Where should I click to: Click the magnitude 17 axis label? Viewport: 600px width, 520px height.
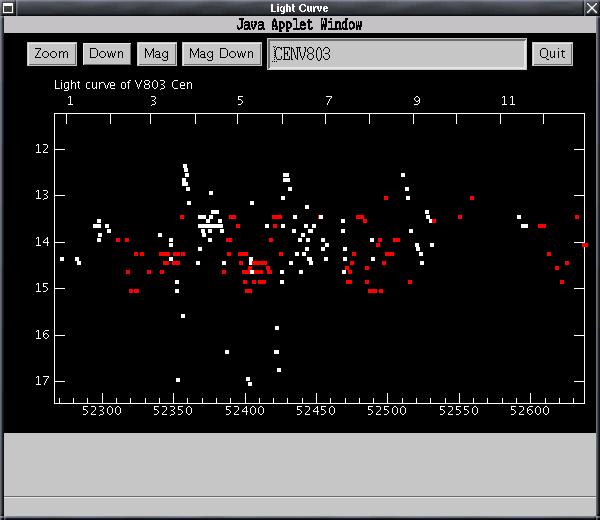pyautogui.click(x=42, y=381)
